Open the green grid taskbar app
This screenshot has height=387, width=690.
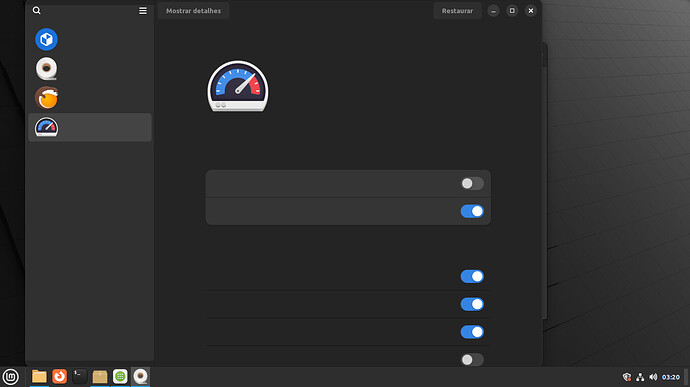120,376
